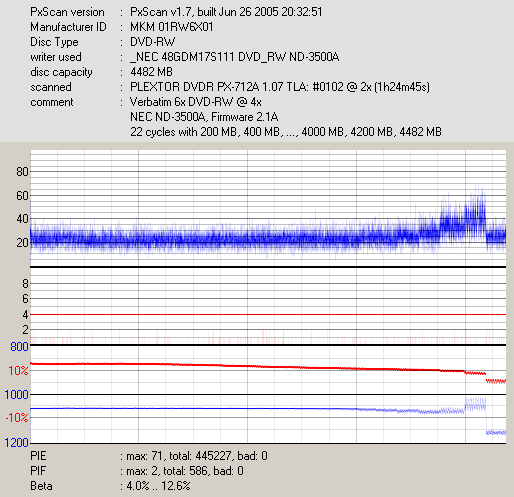Click the comment Verbatim 6x DVD-RW text
The width and height of the screenshot is (514, 497).
pos(196,102)
